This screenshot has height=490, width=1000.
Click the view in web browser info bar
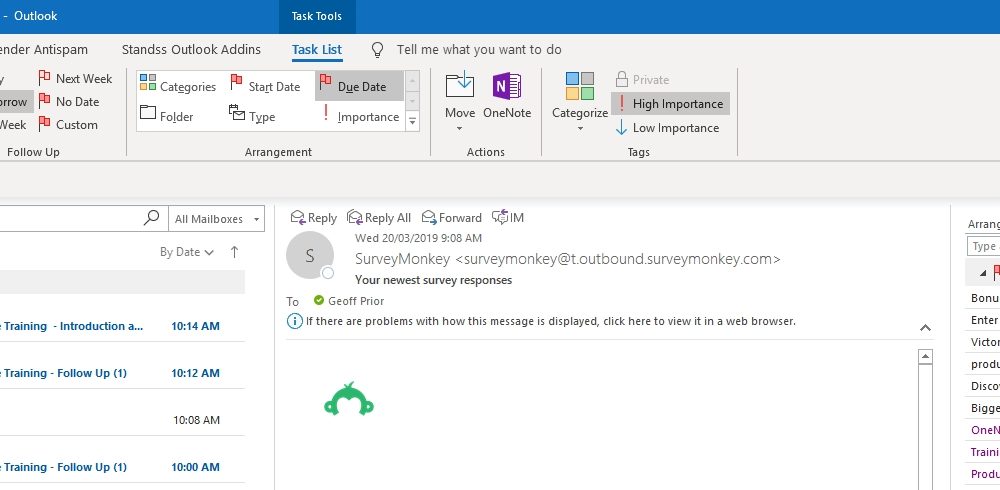(x=550, y=321)
